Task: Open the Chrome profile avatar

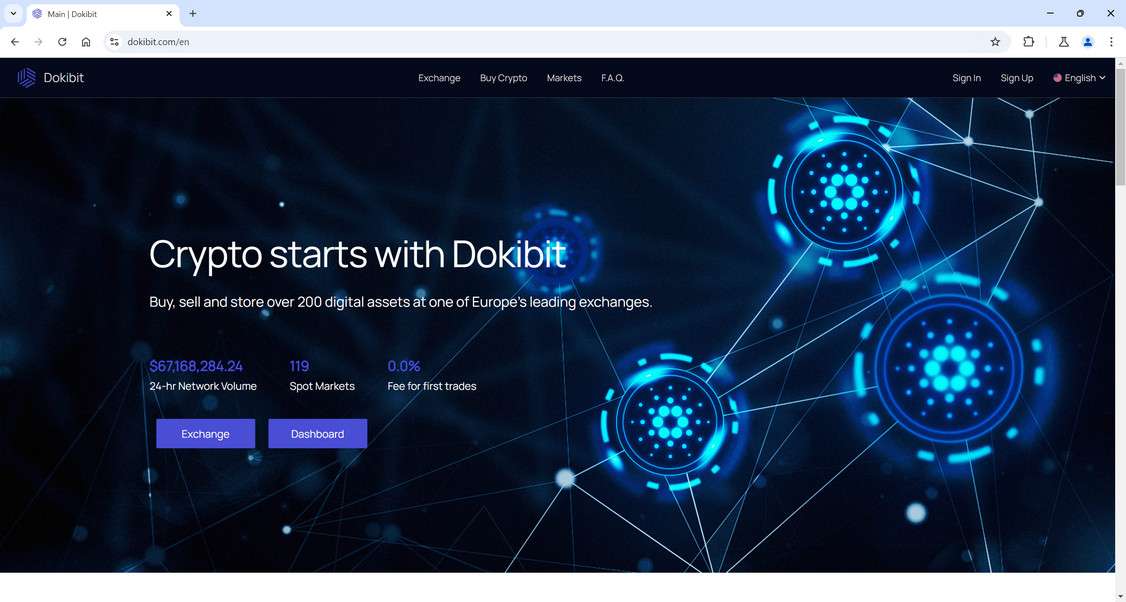Action: tap(1087, 42)
